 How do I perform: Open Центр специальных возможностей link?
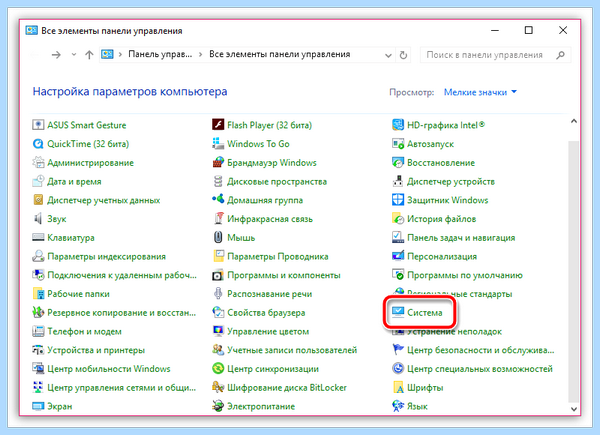pyautogui.click(x=480, y=369)
